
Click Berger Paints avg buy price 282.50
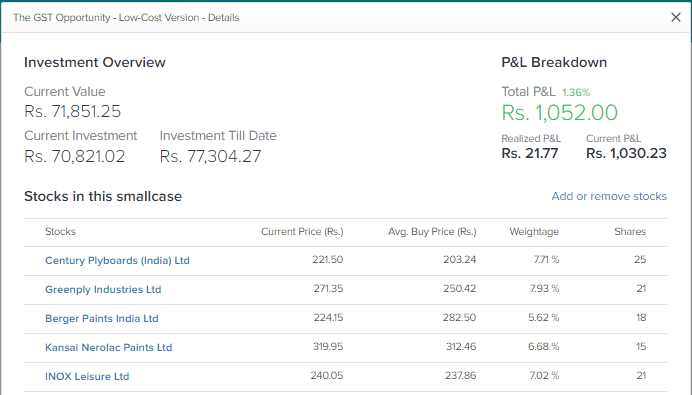(x=459, y=317)
